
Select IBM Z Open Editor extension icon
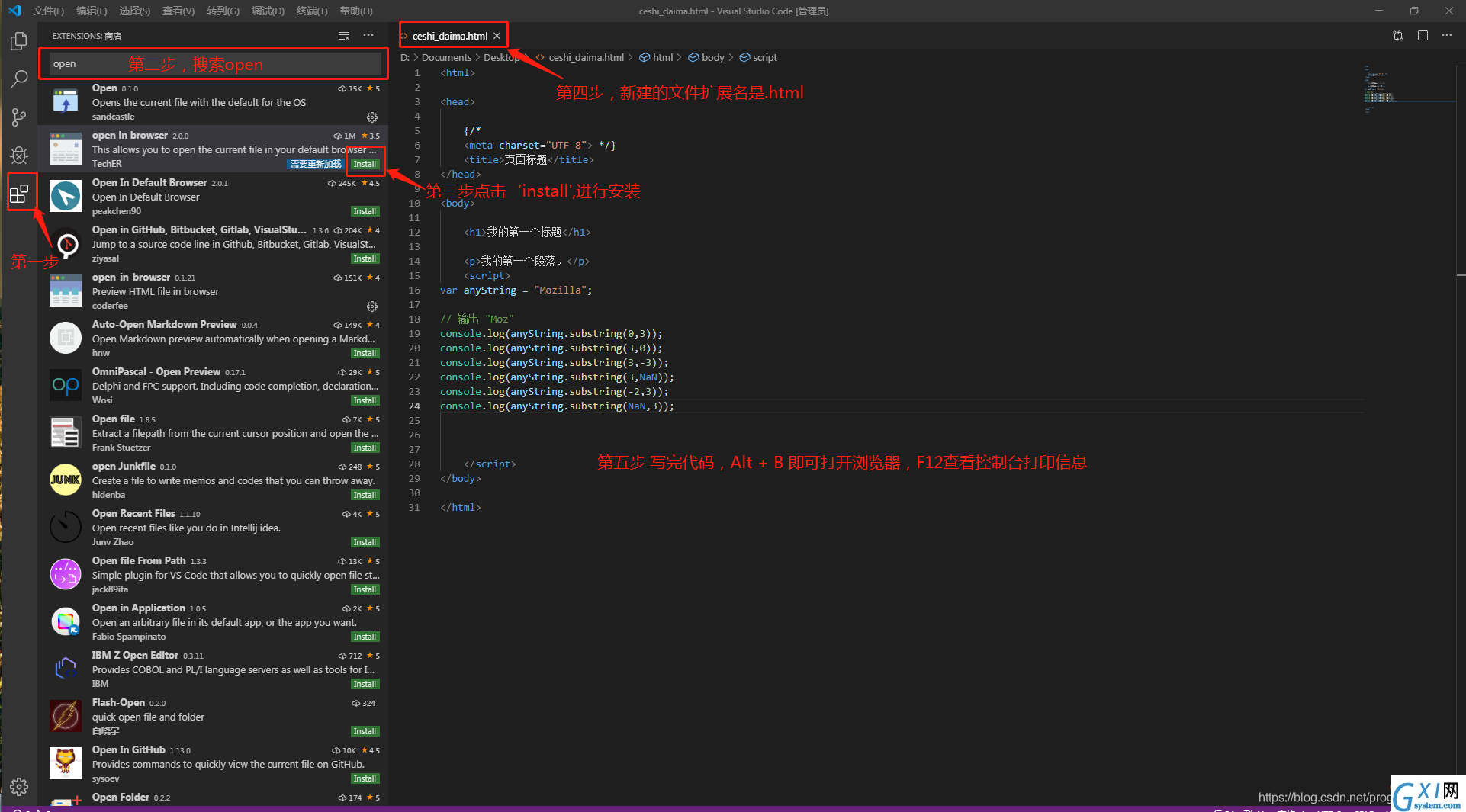pos(66,669)
